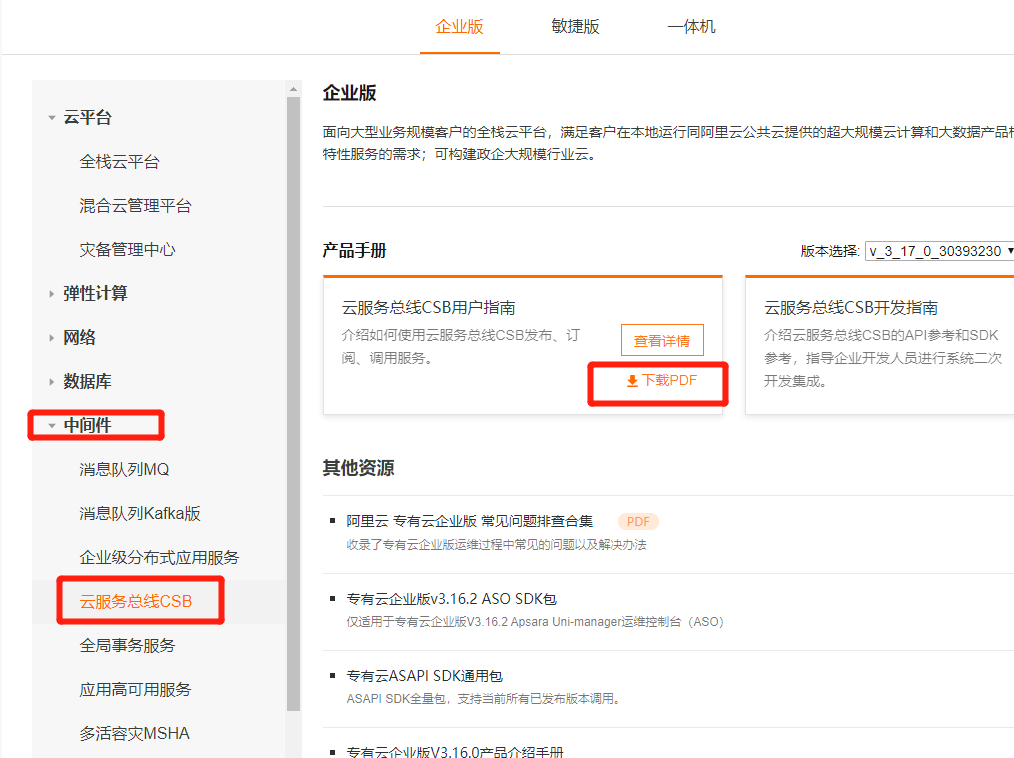Open 专有云企业版V3.16.0产品介绍手册 link
The height and width of the screenshot is (758, 1014).
point(455,752)
